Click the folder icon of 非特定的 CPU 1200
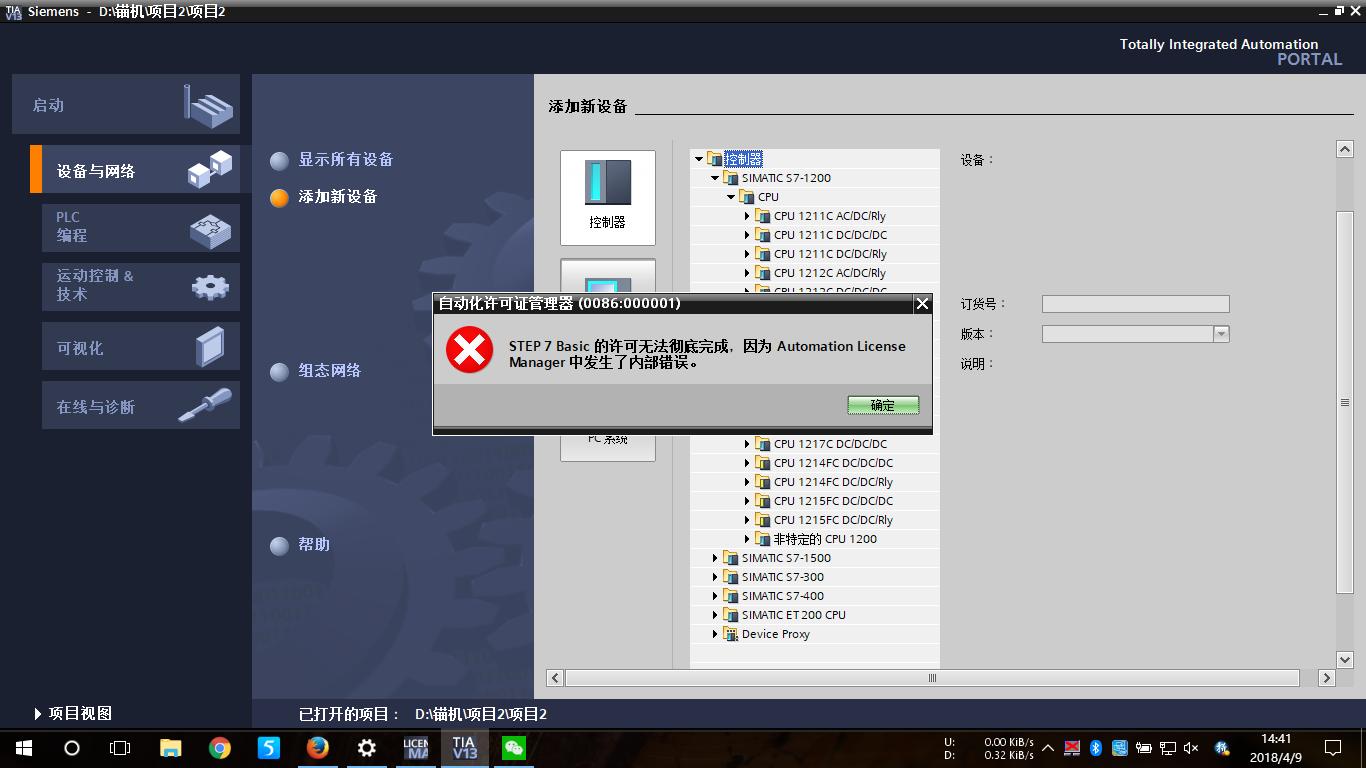 pos(763,539)
